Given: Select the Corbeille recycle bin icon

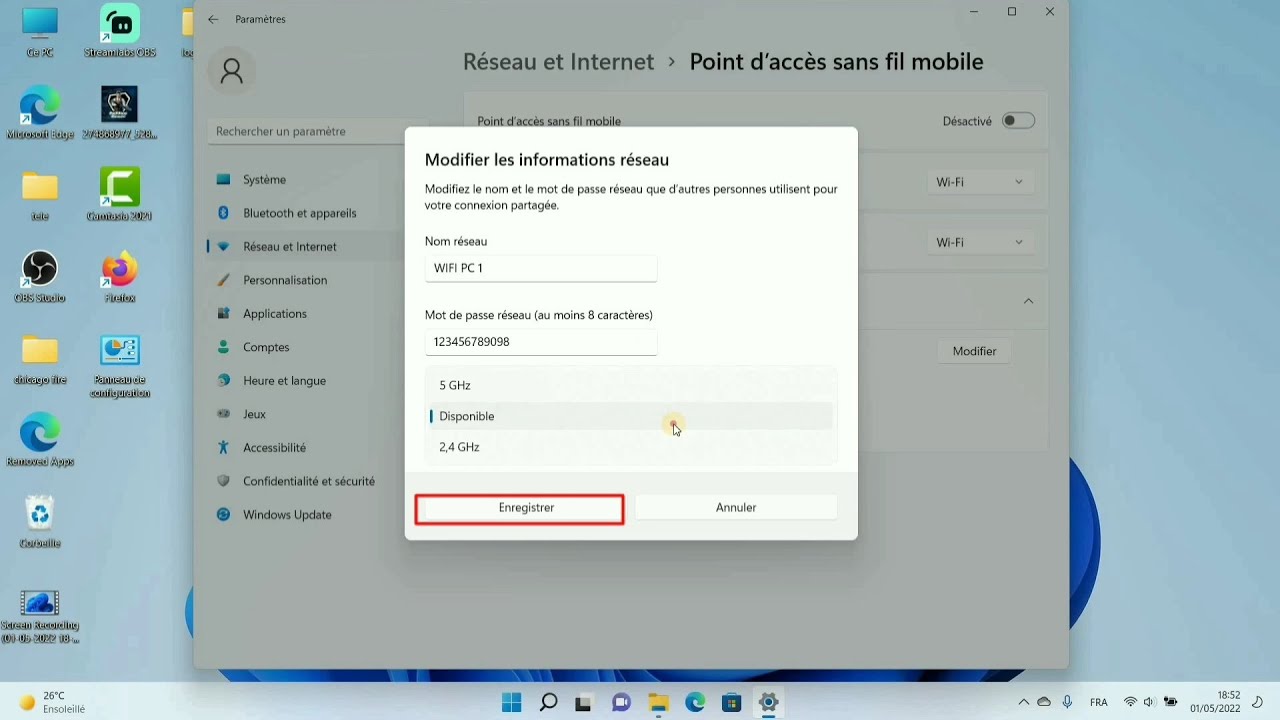Looking at the screenshot, I should [x=40, y=522].
